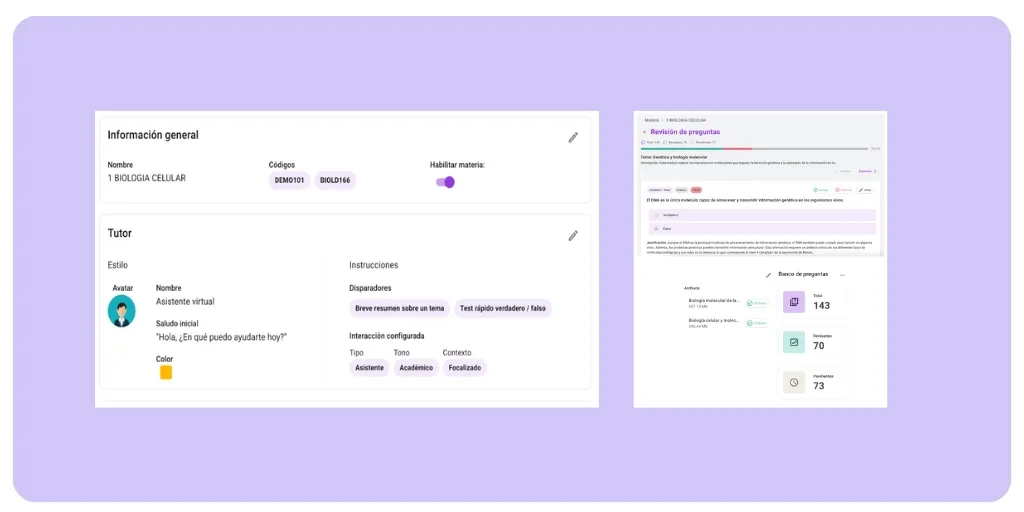The image size is (1024, 512).
Task: Edit the Información general section
Action: click(x=573, y=138)
